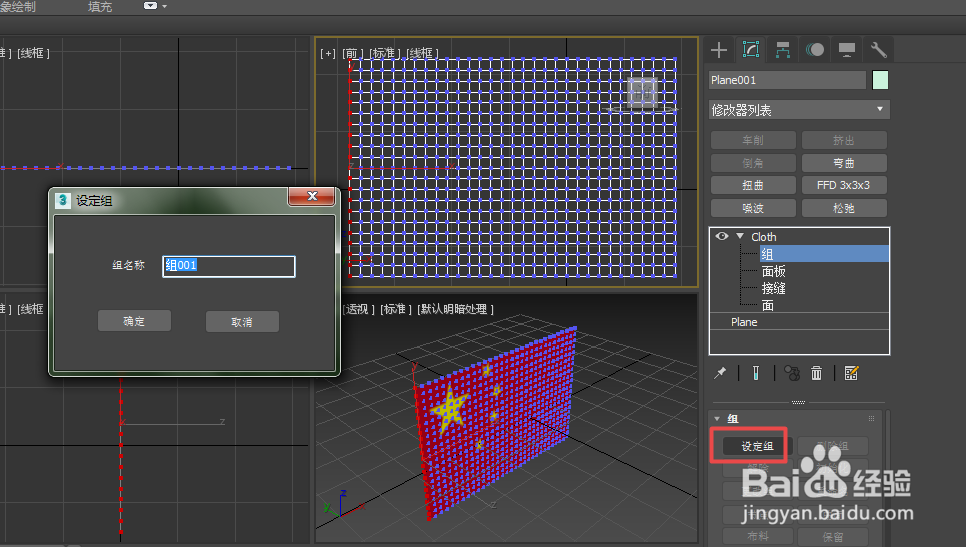This screenshot has width=966, height=547.
Task: Open the Utilities wrench tab
Action: click(879, 50)
